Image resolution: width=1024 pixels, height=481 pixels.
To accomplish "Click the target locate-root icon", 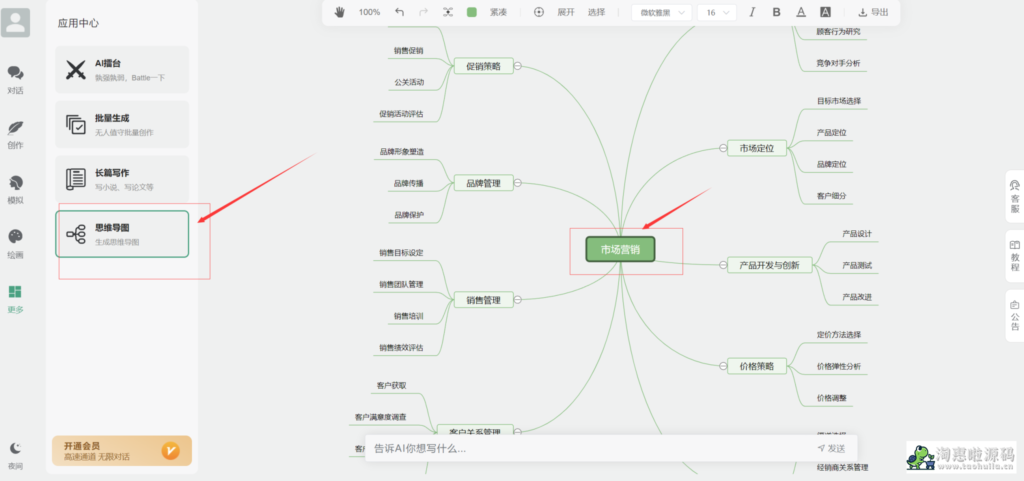I will coord(539,12).
